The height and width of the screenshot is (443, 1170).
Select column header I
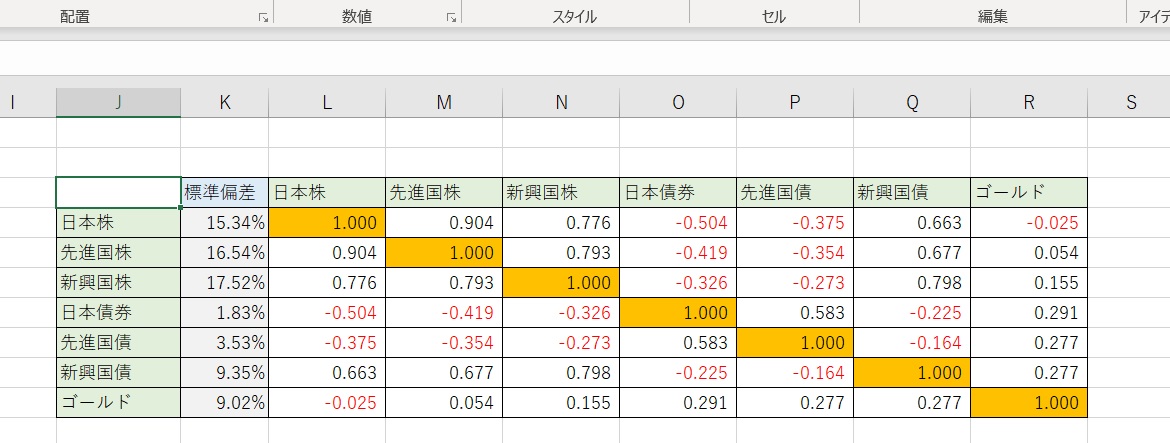(28, 103)
